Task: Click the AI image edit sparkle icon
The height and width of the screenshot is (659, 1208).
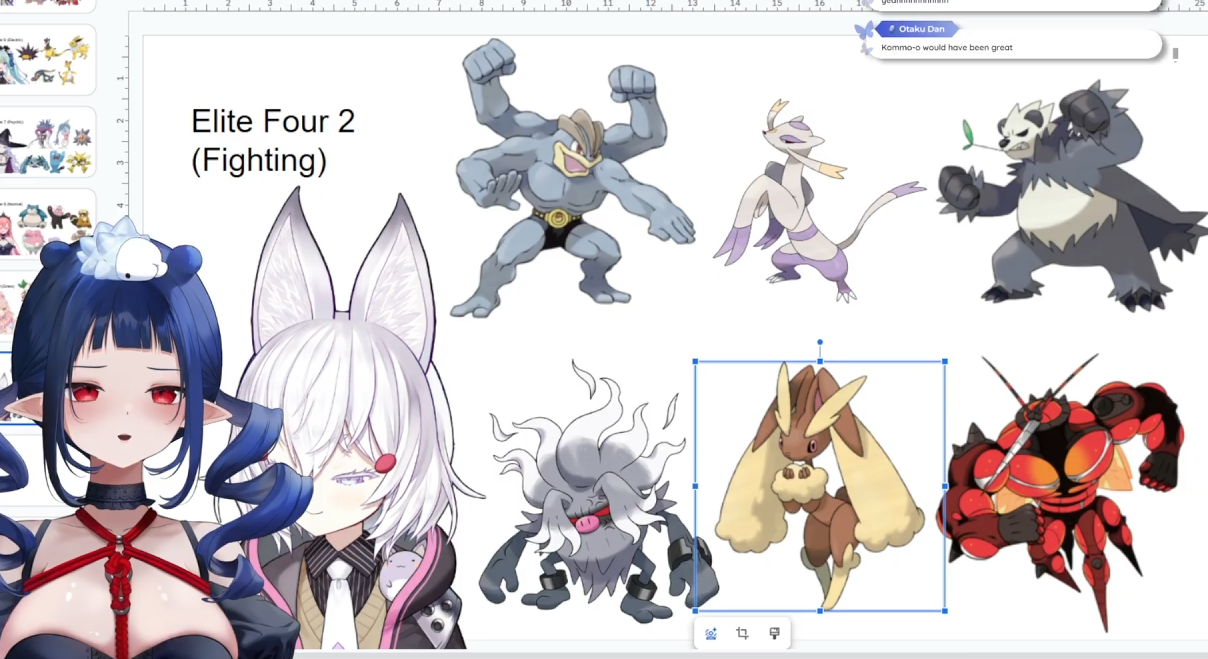Action: (711, 633)
